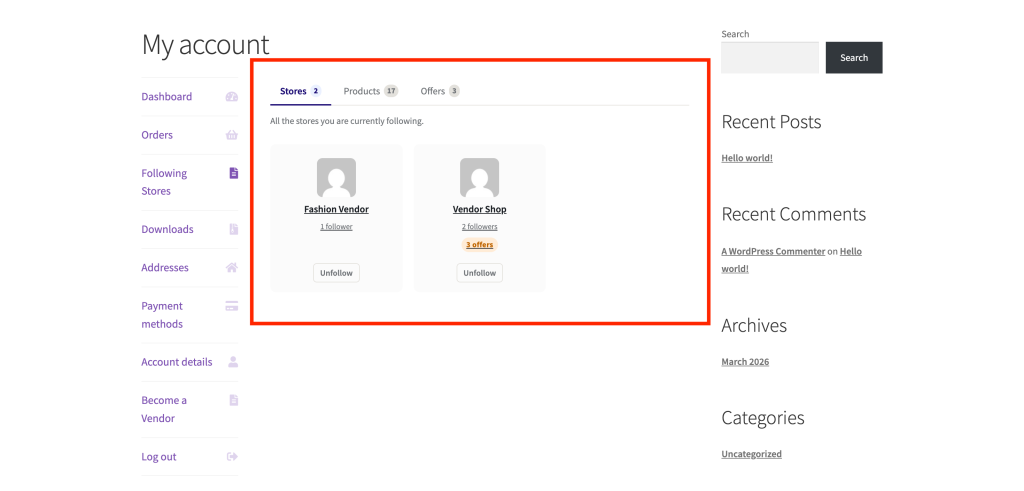Open Fashion Vendor avatar image

coord(336,178)
